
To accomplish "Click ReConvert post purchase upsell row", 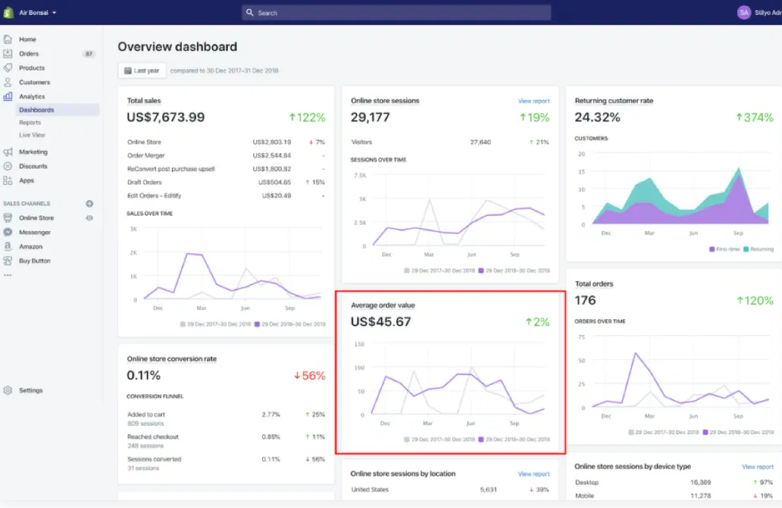I will click(x=226, y=169).
